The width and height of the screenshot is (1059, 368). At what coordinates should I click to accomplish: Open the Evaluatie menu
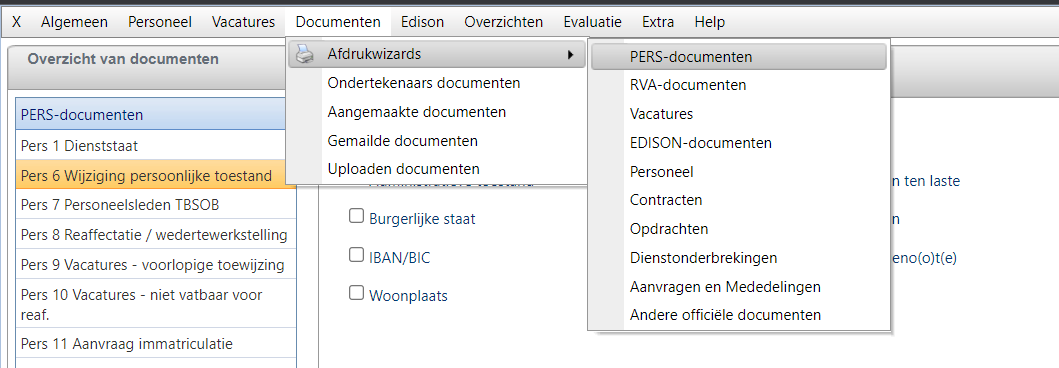(x=592, y=22)
